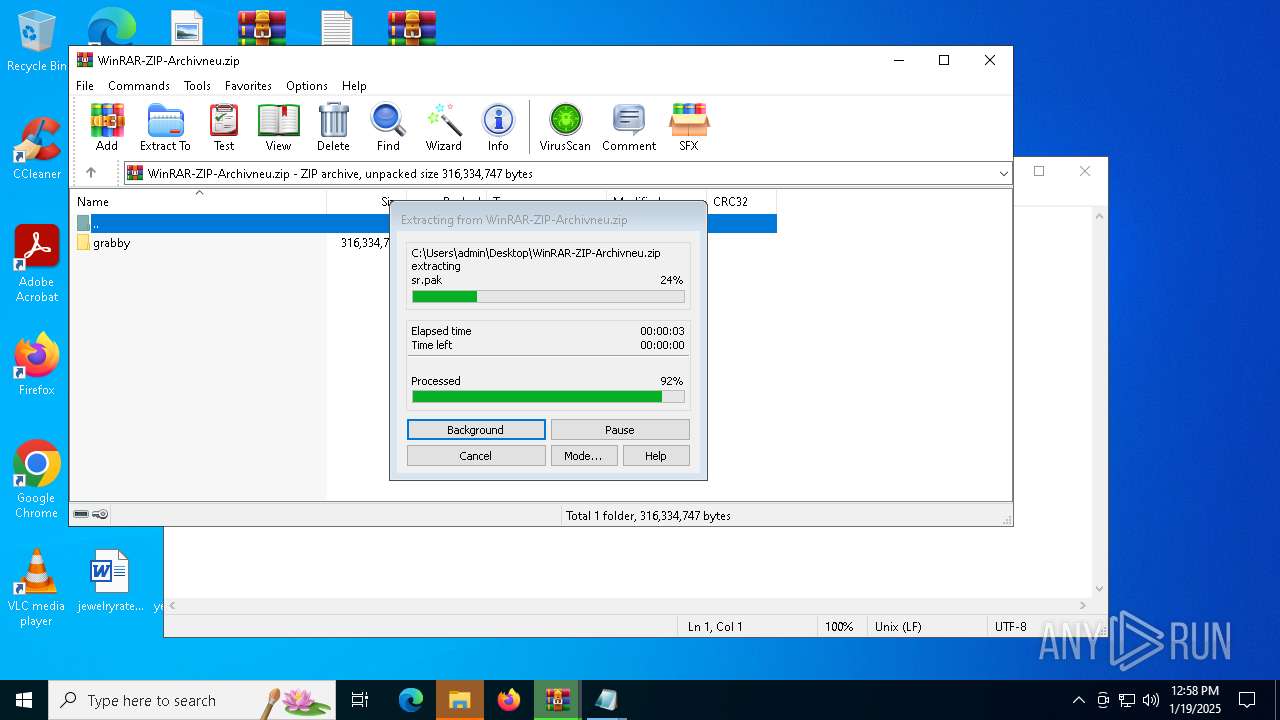Launch the Wizard wand icon
Viewport: 1280px width, 720px height.
[x=443, y=127]
